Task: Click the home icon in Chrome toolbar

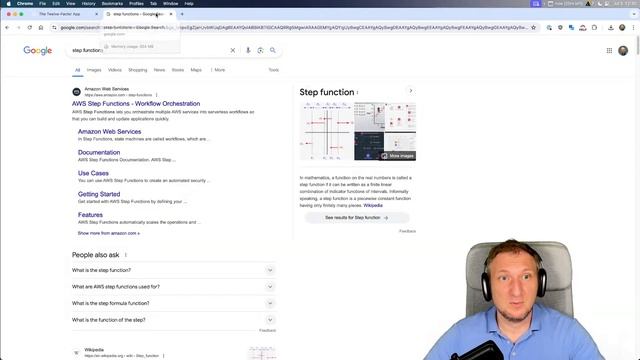Action: coord(41,27)
